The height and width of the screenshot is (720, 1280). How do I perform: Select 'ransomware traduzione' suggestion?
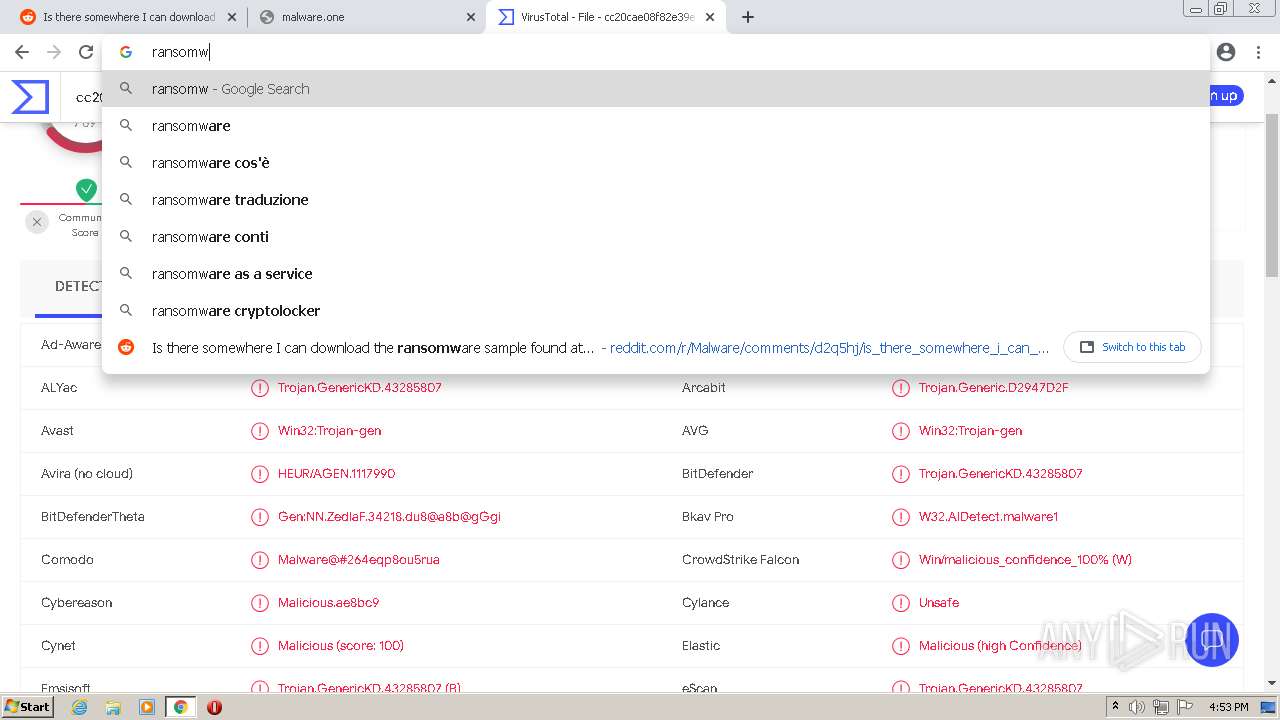click(656, 200)
